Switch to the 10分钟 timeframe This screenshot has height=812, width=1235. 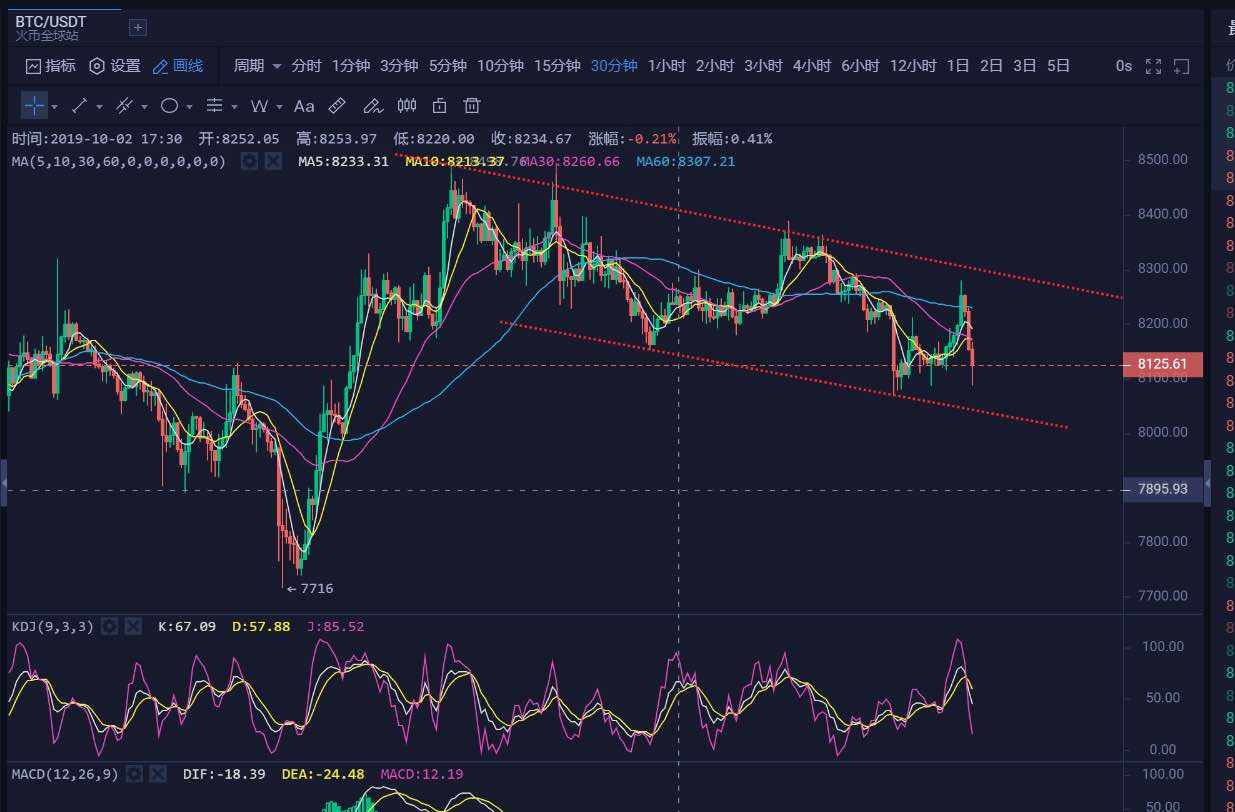(500, 66)
